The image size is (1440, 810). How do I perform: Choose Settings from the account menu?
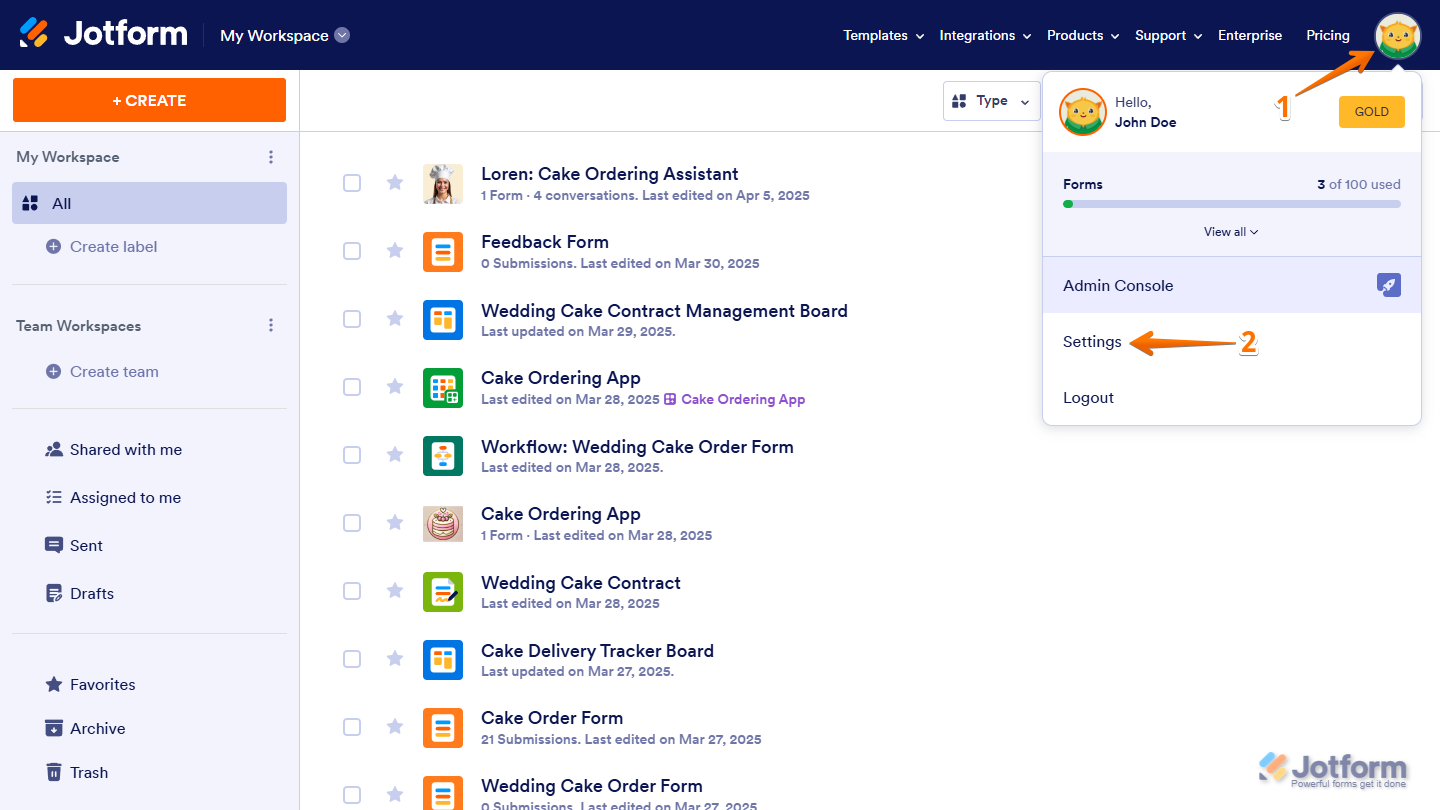tap(1092, 342)
